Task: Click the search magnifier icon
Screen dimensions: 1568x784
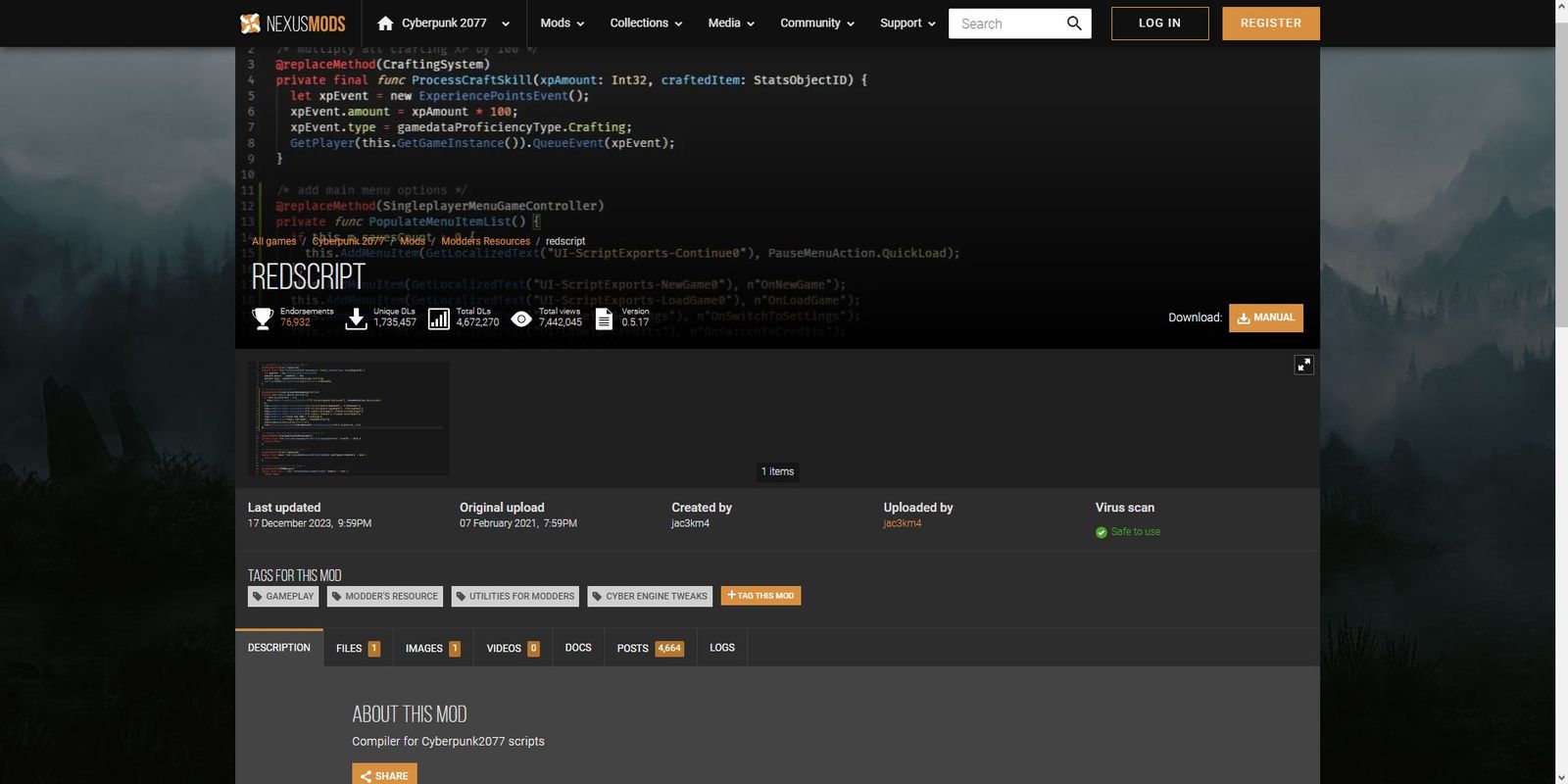Action: pos(1074,24)
